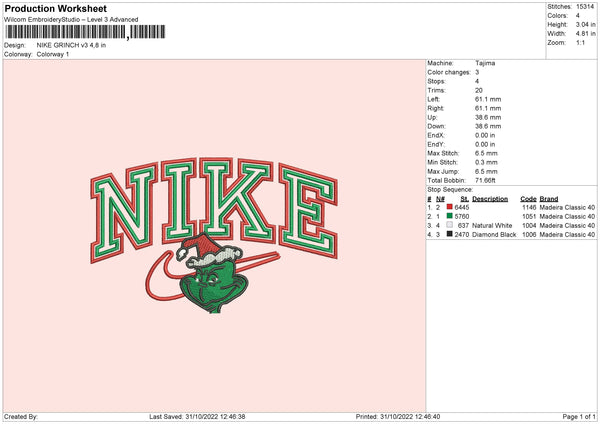This screenshot has width=600, height=424.
Task: Click the EndX value '0.00 in'
Action: [485, 135]
